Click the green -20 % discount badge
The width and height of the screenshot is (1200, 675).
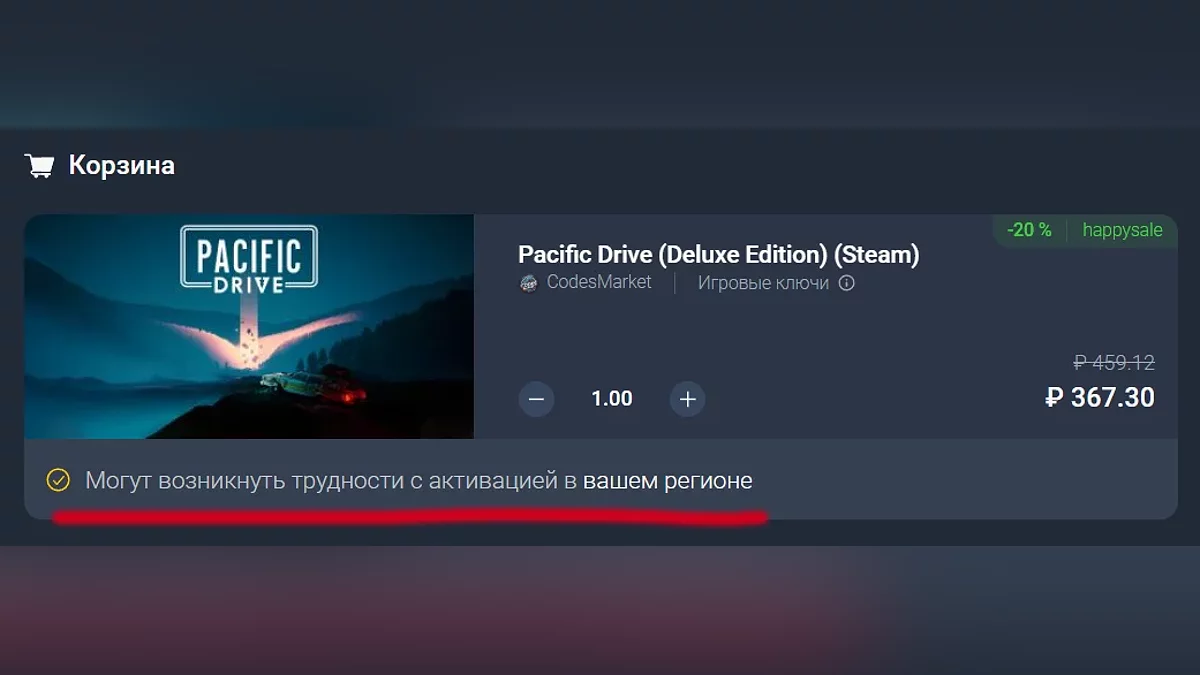click(x=1029, y=230)
